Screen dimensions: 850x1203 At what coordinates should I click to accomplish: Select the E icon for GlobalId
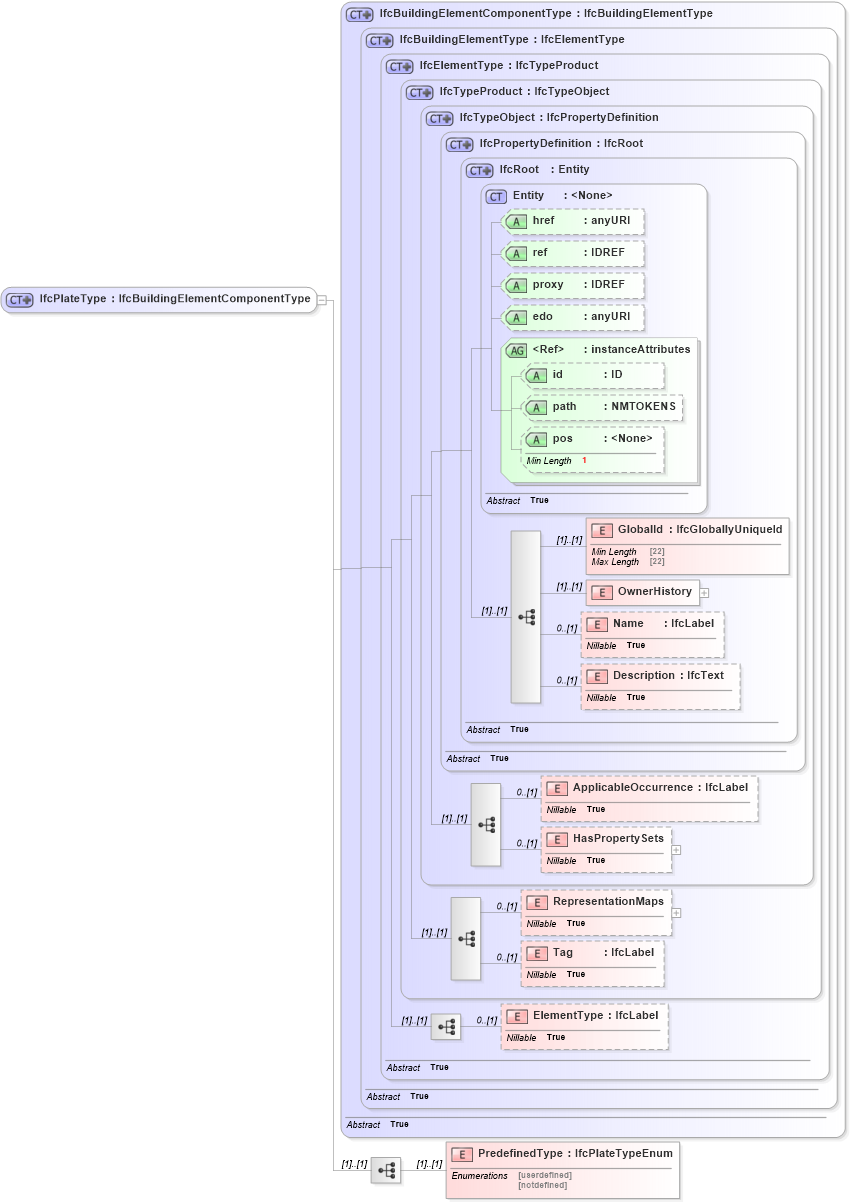pos(602,530)
